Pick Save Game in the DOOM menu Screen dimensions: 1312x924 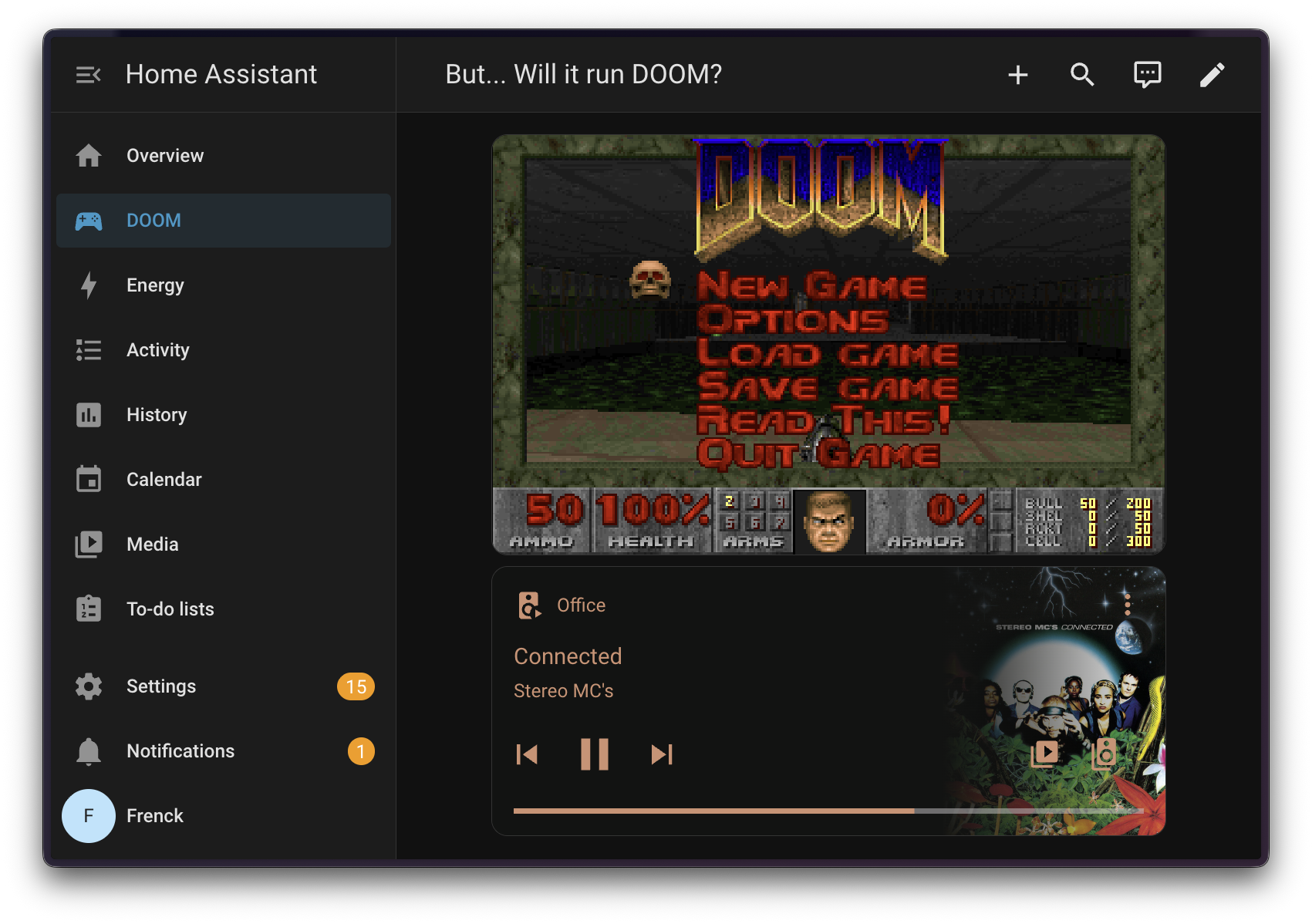(x=828, y=386)
